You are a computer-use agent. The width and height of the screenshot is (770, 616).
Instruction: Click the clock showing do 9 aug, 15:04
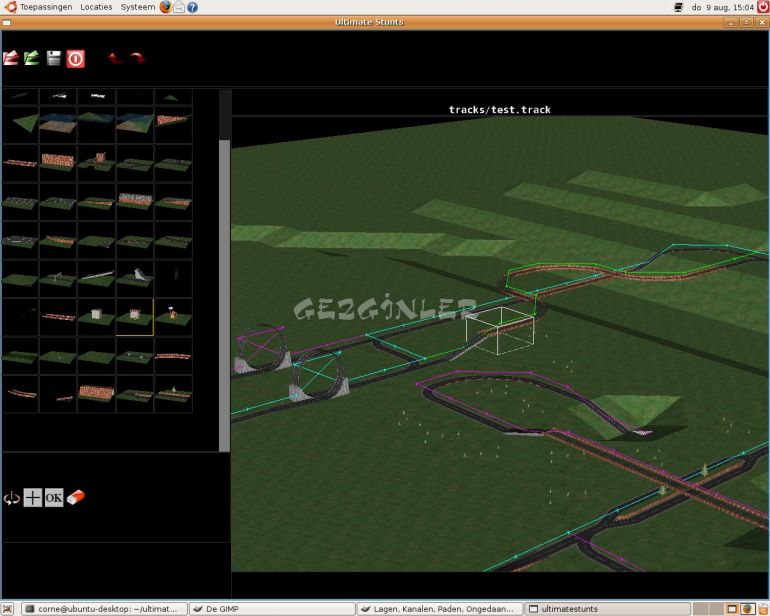tap(722, 7)
